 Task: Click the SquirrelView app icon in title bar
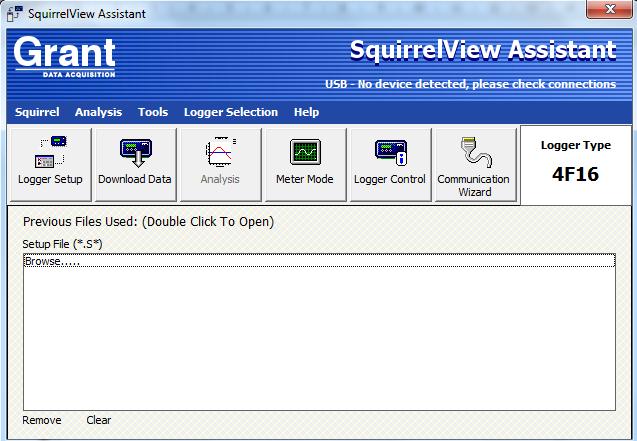tap(15, 13)
